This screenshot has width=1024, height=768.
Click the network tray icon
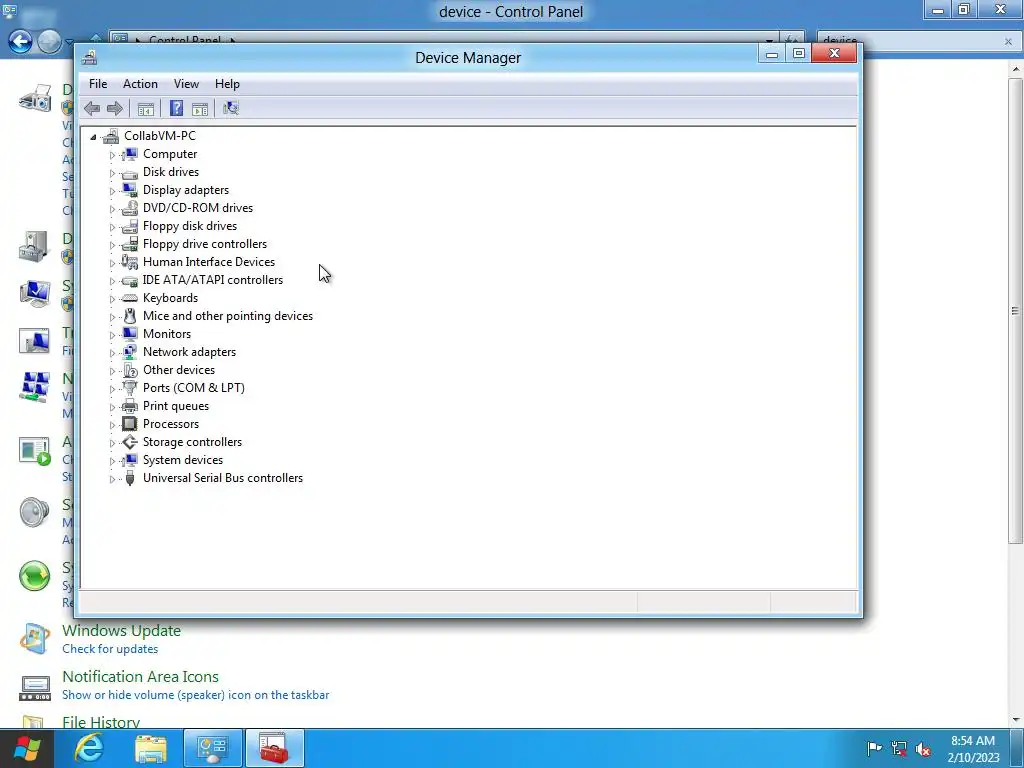899,748
